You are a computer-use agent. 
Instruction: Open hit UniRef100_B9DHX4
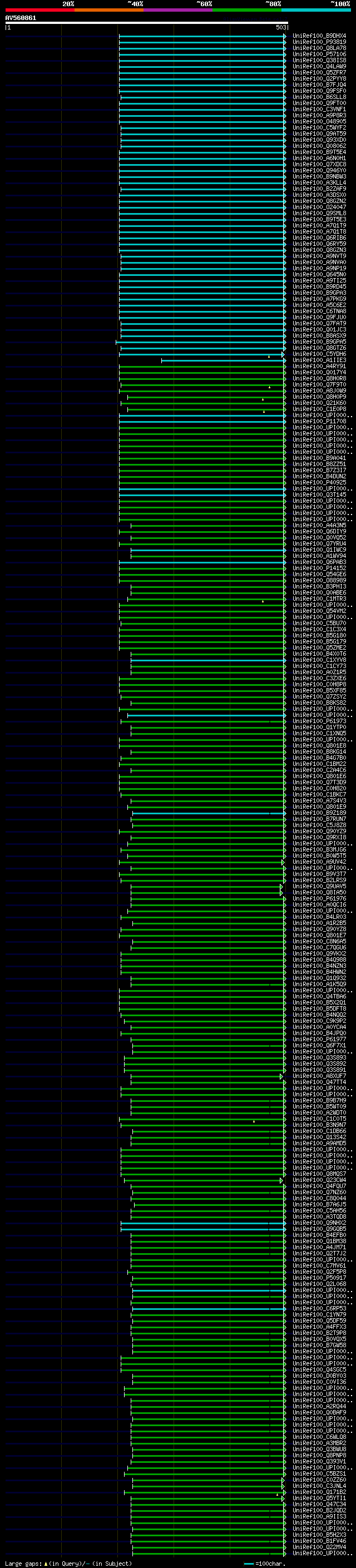pos(319,36)
